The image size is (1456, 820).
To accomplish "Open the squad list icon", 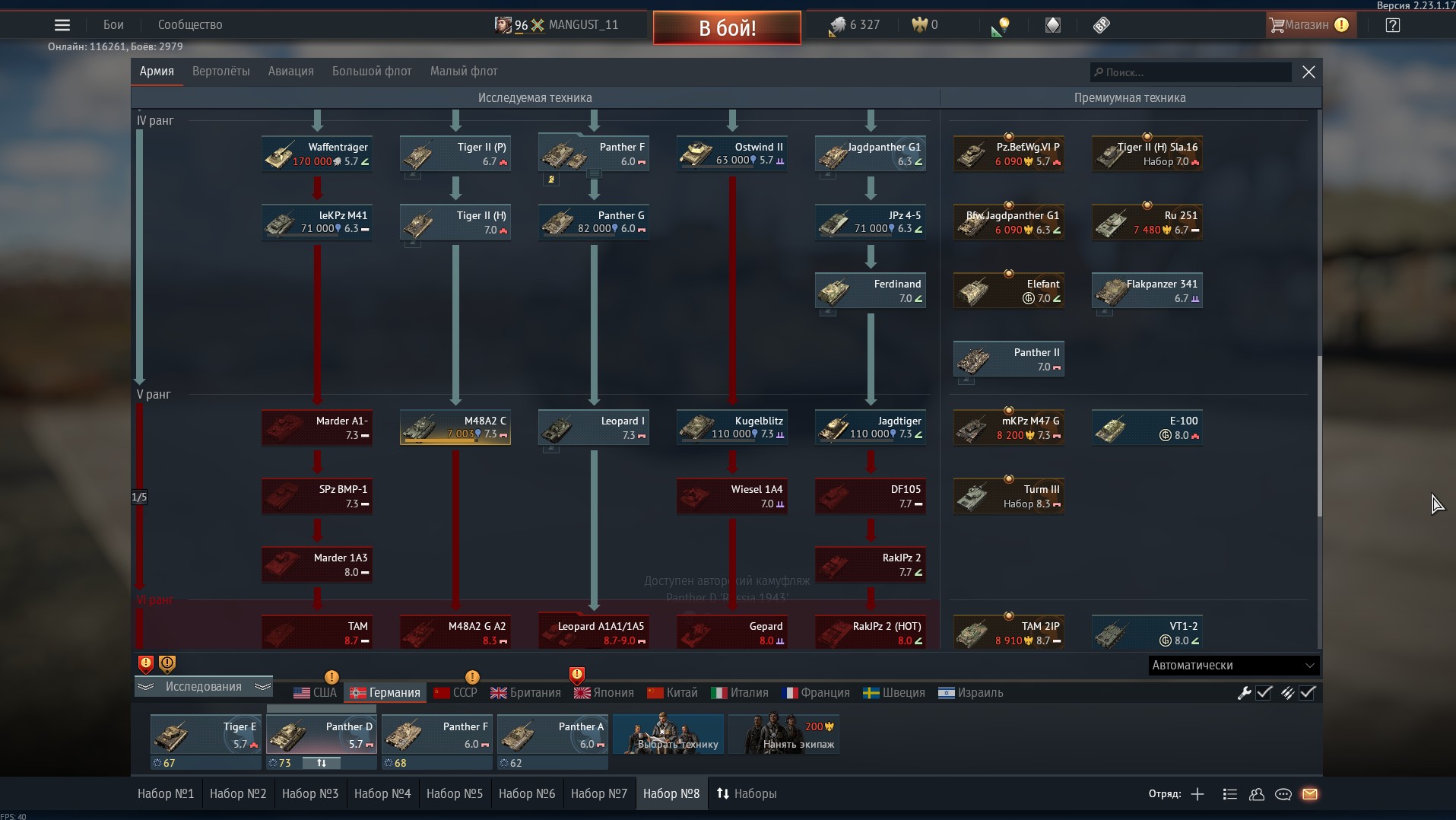I will pos(1229,794).
